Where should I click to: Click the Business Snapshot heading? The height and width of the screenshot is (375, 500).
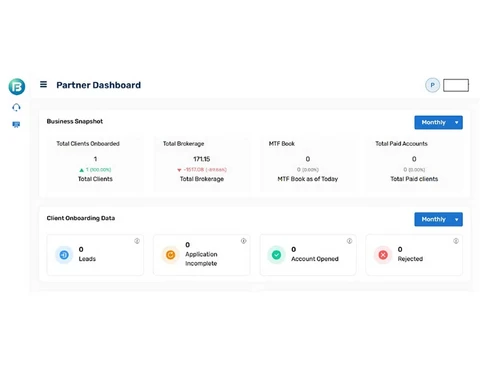(75, 121)
